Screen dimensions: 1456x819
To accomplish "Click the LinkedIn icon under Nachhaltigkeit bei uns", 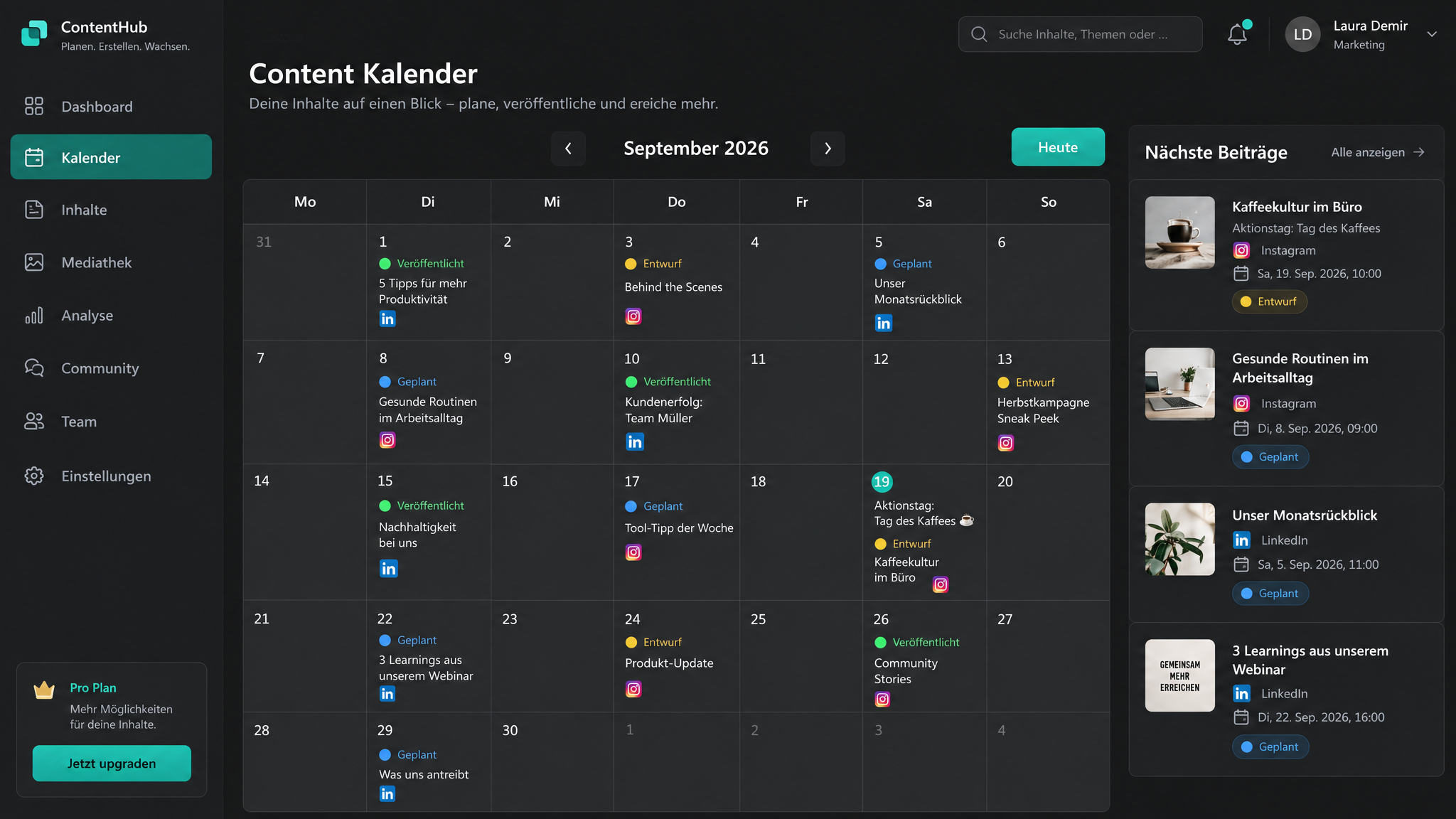I will point(389,569).
